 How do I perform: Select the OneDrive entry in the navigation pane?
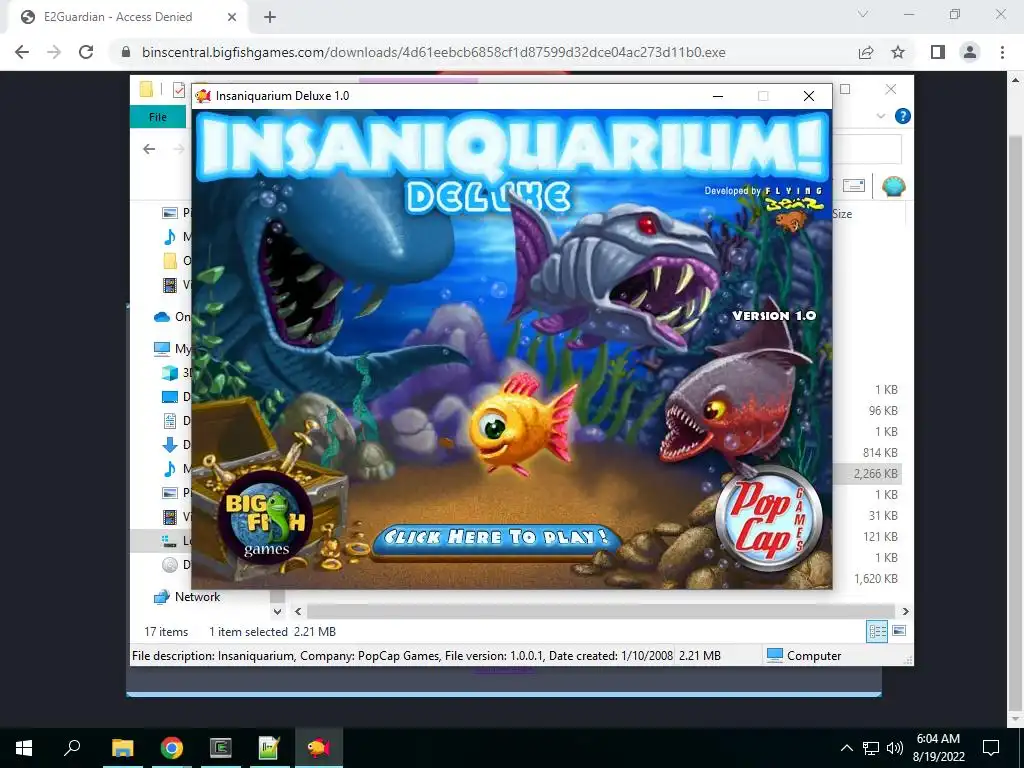click(x=172, y=317)
